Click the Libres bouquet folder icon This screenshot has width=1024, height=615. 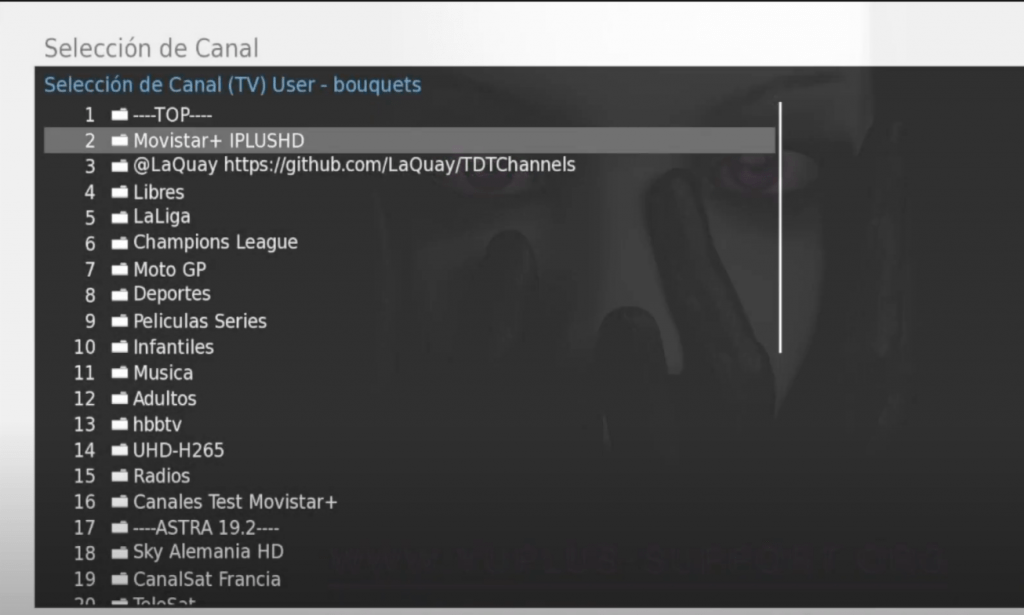pyautogui.click(x=120, y=192)
